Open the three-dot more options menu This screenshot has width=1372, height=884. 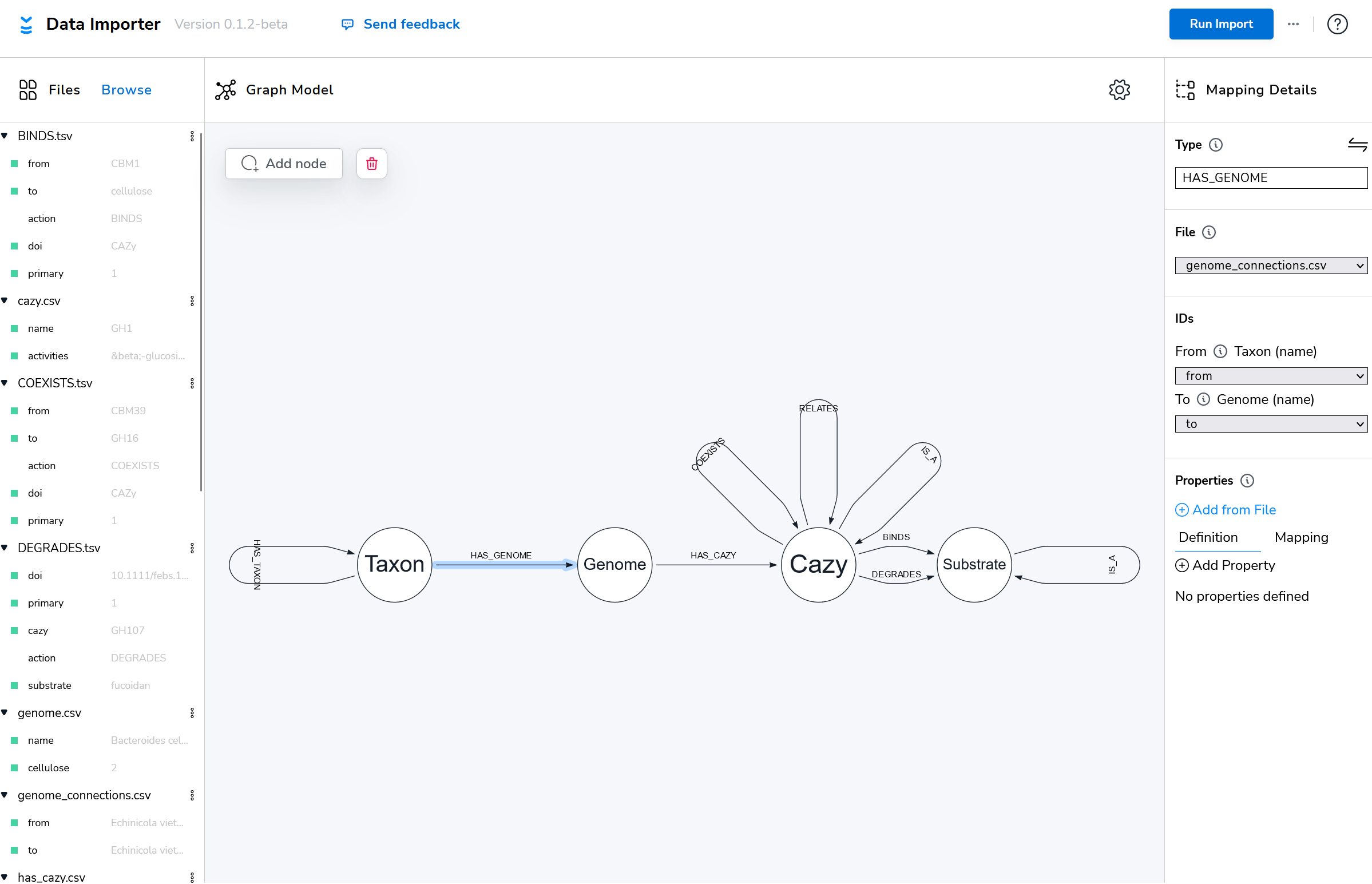[1293, 24]
